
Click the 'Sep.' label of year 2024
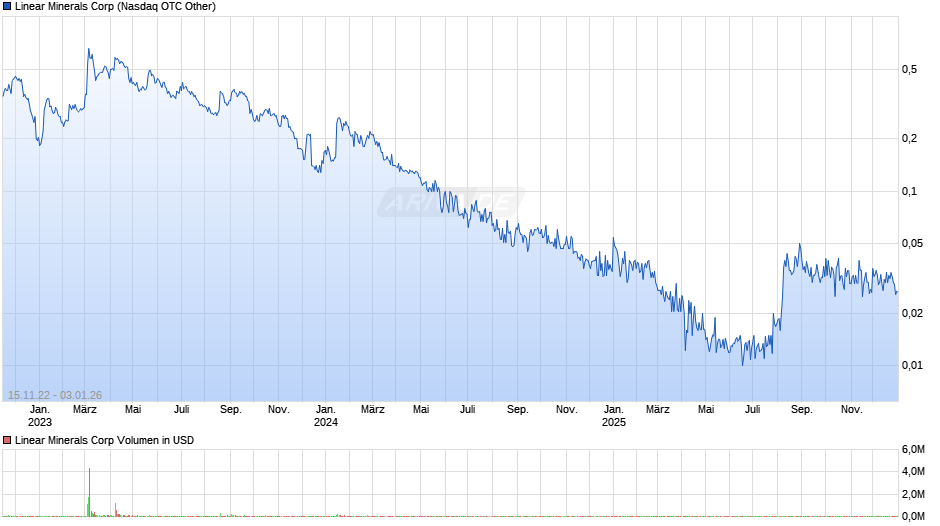(x=517, y=410)
